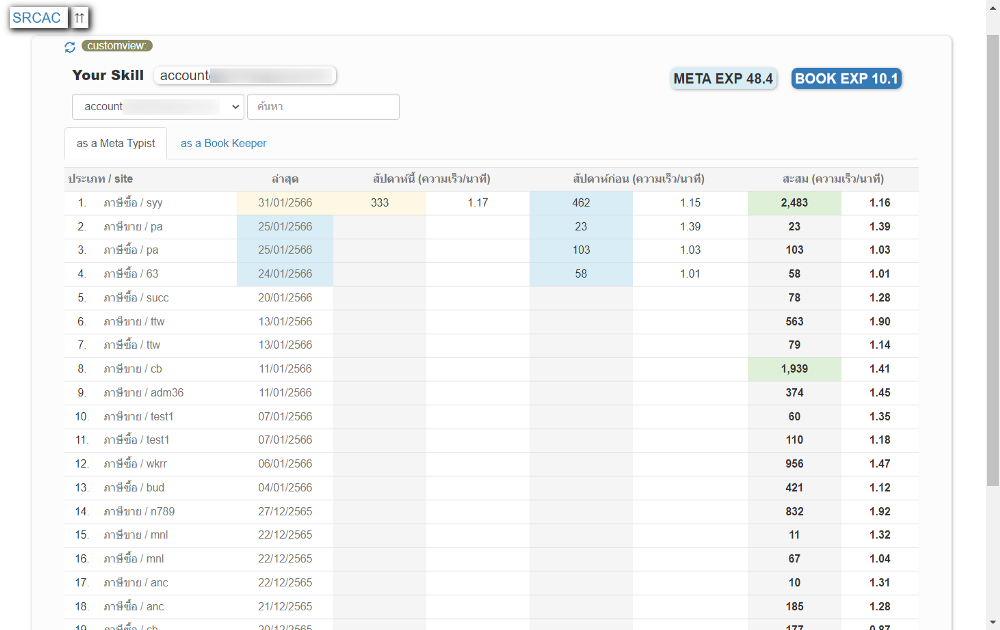1000x630 pixels.
Task: Click the green 2,483 cumulative cell
Action: (794, 203)
